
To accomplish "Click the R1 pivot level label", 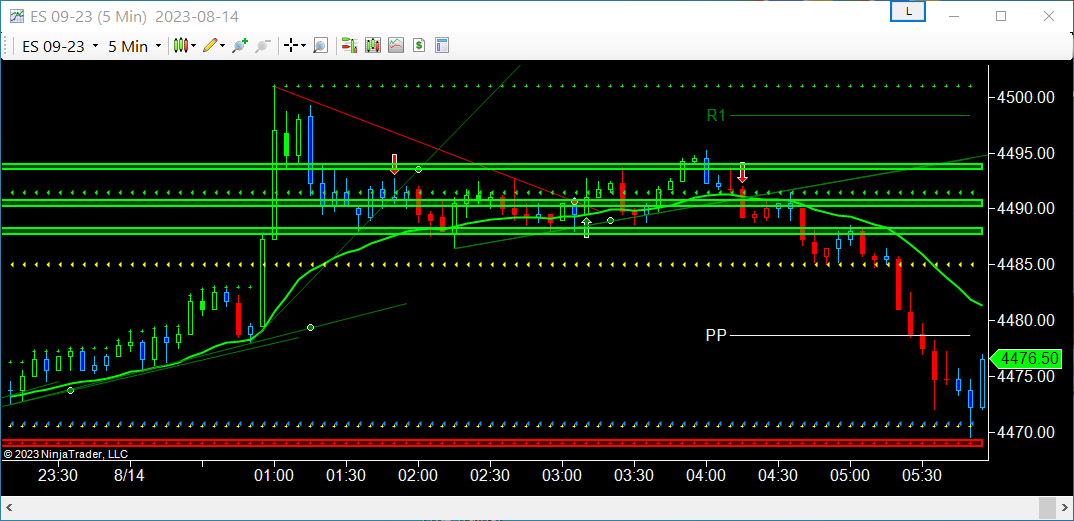I will pyautogui.click(x=716, y=116).
